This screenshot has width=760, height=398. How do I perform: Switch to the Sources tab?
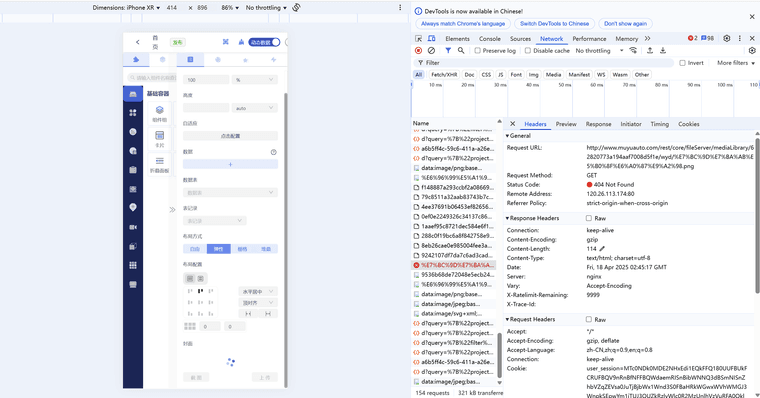coord(520,39)
